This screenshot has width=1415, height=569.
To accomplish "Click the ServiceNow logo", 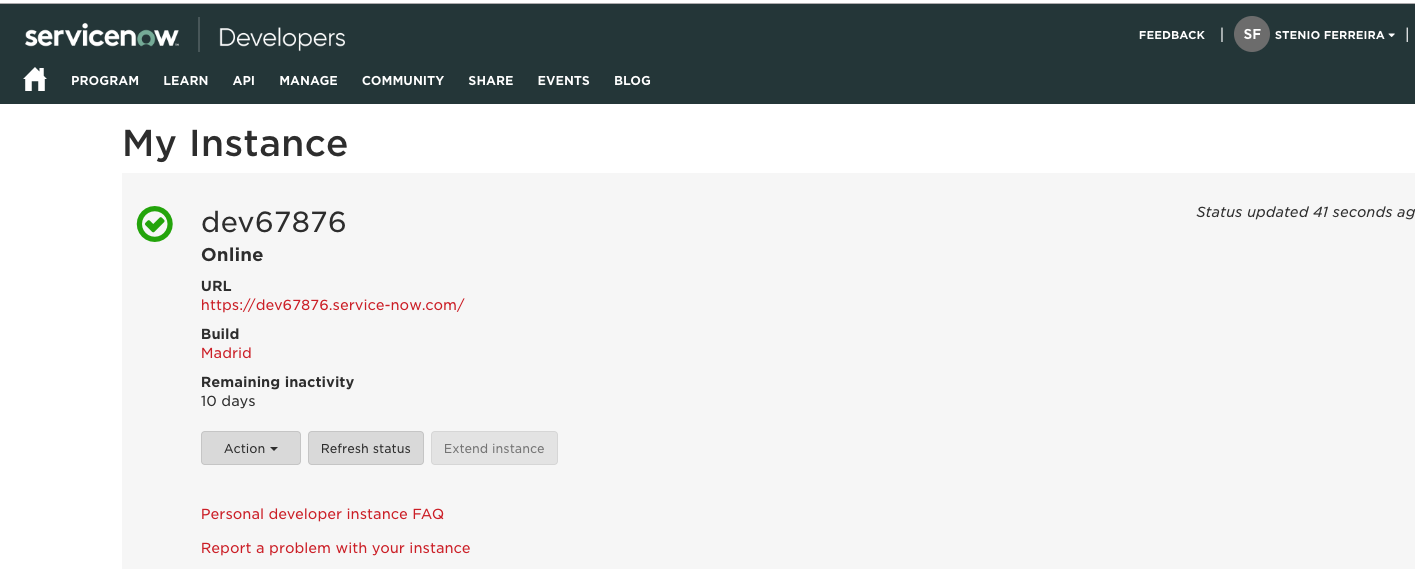I will pyautogui.click(x=102, y=37).
